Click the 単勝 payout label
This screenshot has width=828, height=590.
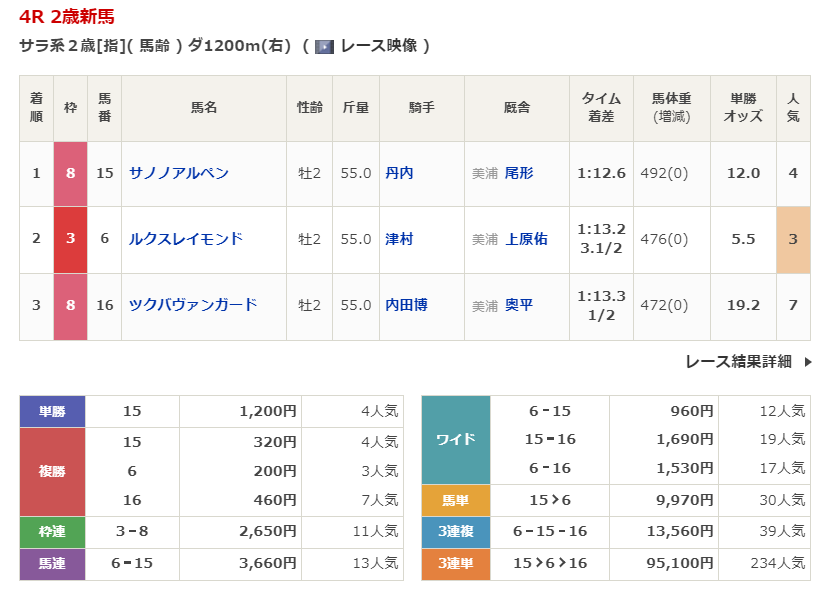tap(52, 411)
